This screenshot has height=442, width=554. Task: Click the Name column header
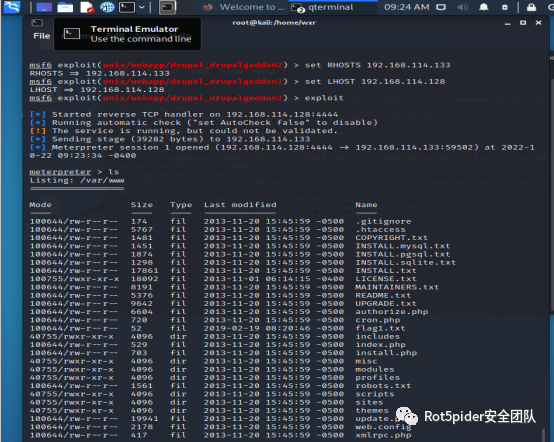(x=366, y=205)
